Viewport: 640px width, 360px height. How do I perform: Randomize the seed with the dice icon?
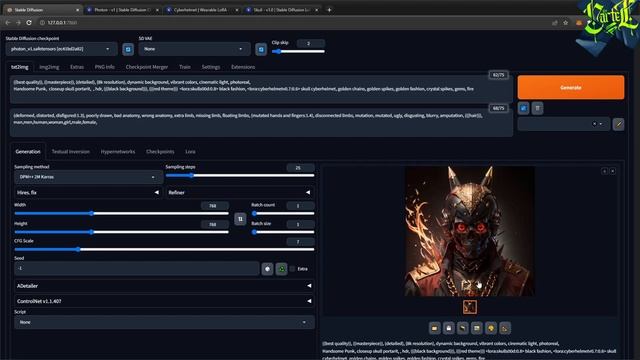(267, 269)
